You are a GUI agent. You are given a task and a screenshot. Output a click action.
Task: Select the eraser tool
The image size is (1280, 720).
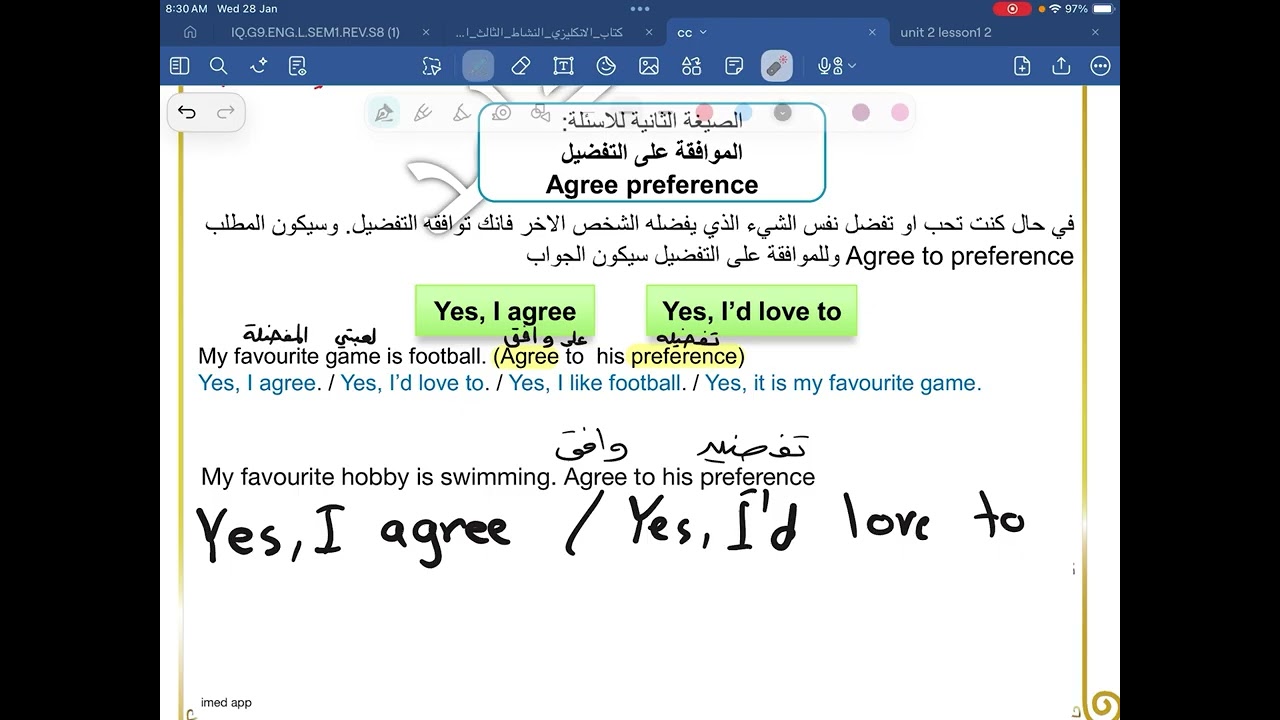tap(520, 66)
